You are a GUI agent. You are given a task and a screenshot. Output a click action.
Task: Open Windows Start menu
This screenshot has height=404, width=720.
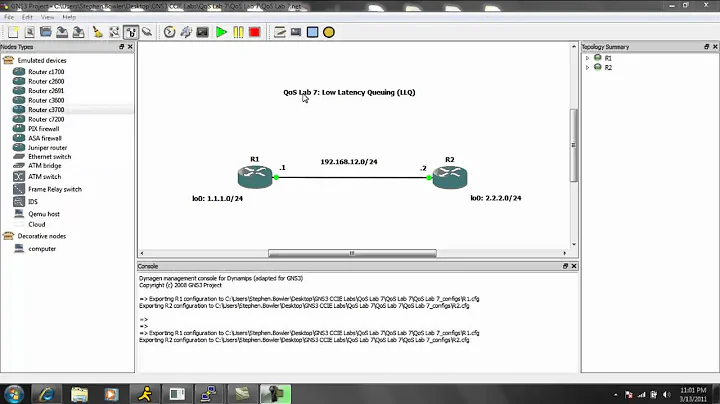coord(14,394)
